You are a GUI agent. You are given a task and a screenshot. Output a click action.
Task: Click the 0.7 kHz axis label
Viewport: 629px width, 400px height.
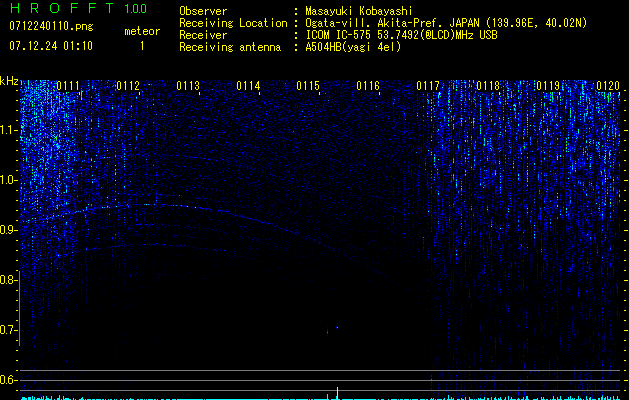pos(9,330)
